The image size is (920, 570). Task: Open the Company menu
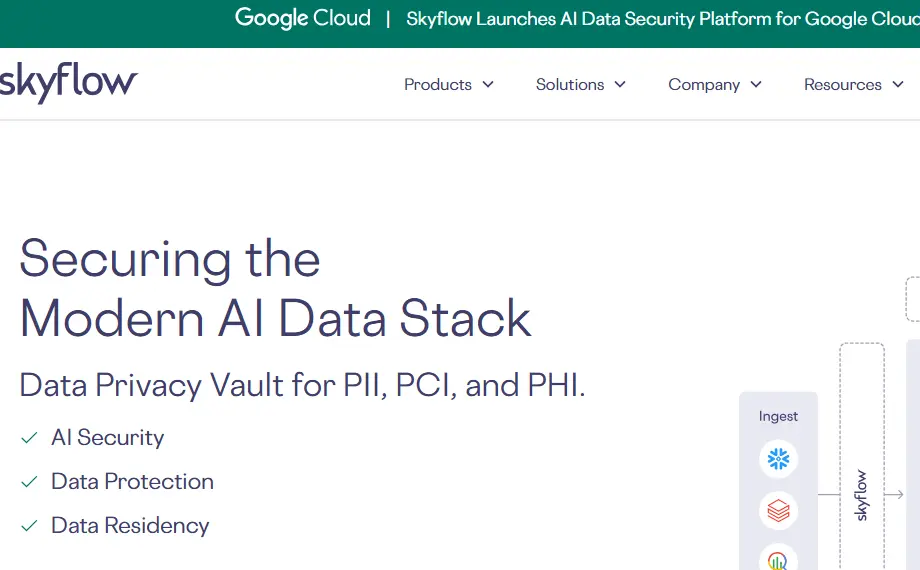[704, 85]
